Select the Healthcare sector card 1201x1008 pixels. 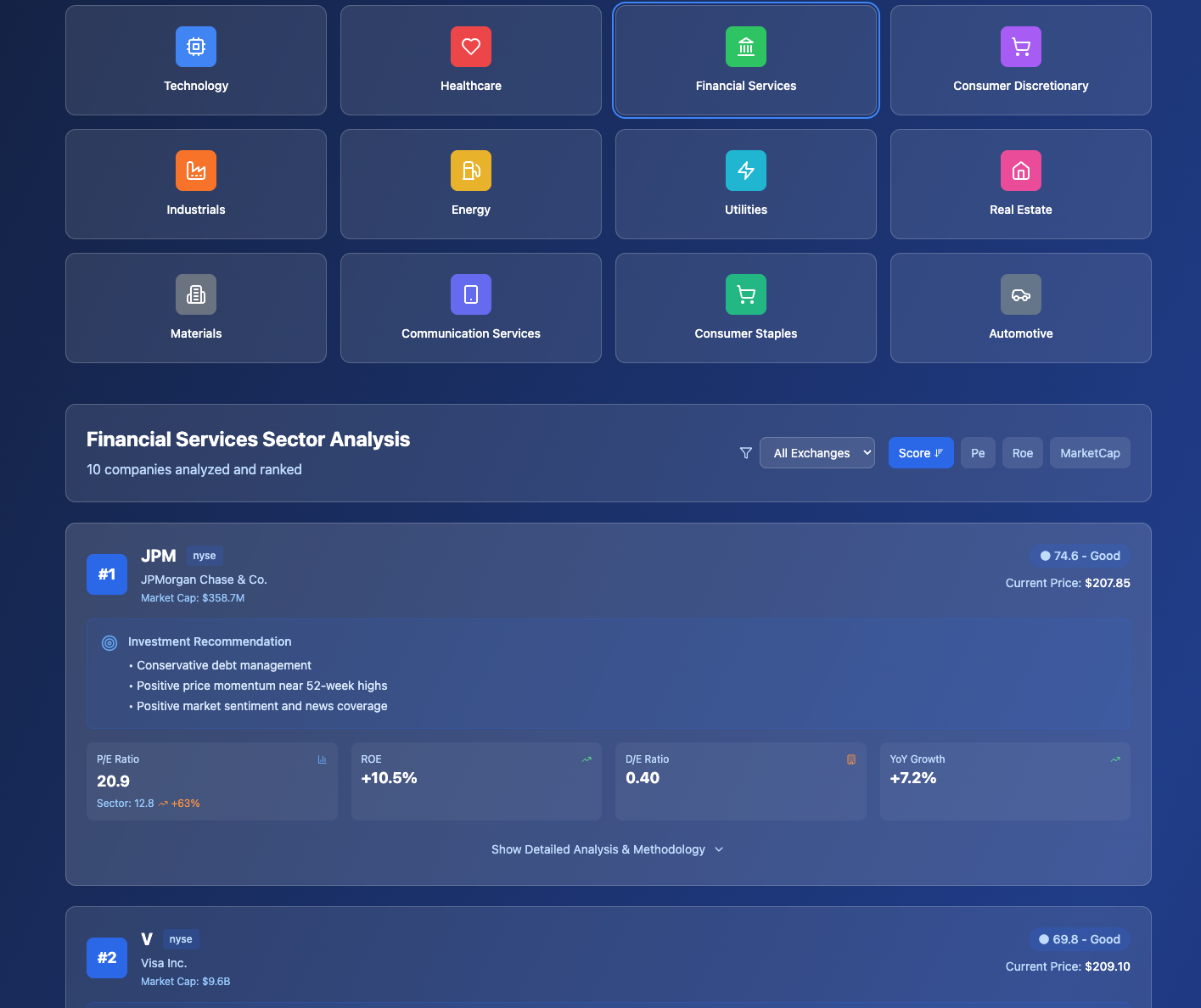tap(471, 60)
